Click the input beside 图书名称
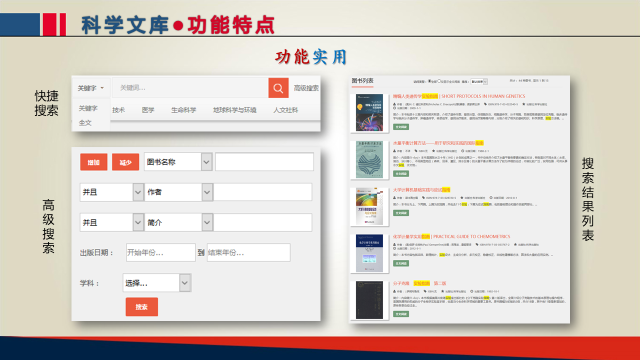 point(264,162)
